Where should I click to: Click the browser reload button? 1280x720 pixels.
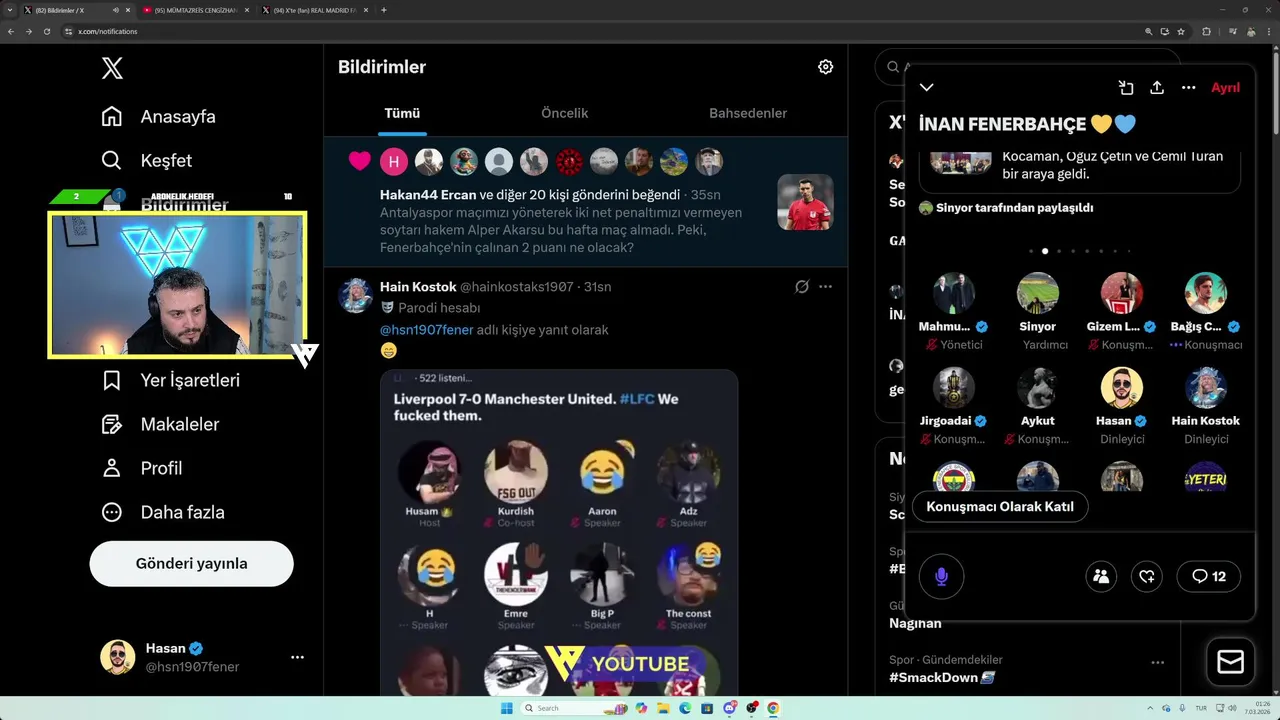click(x=45, y=31)
